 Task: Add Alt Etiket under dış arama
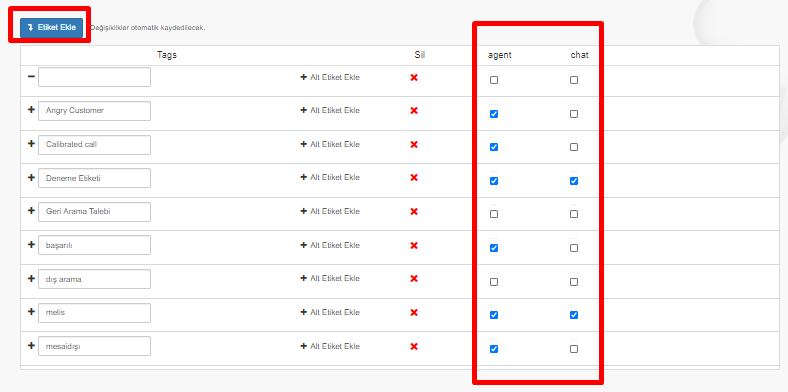point(330,278)
